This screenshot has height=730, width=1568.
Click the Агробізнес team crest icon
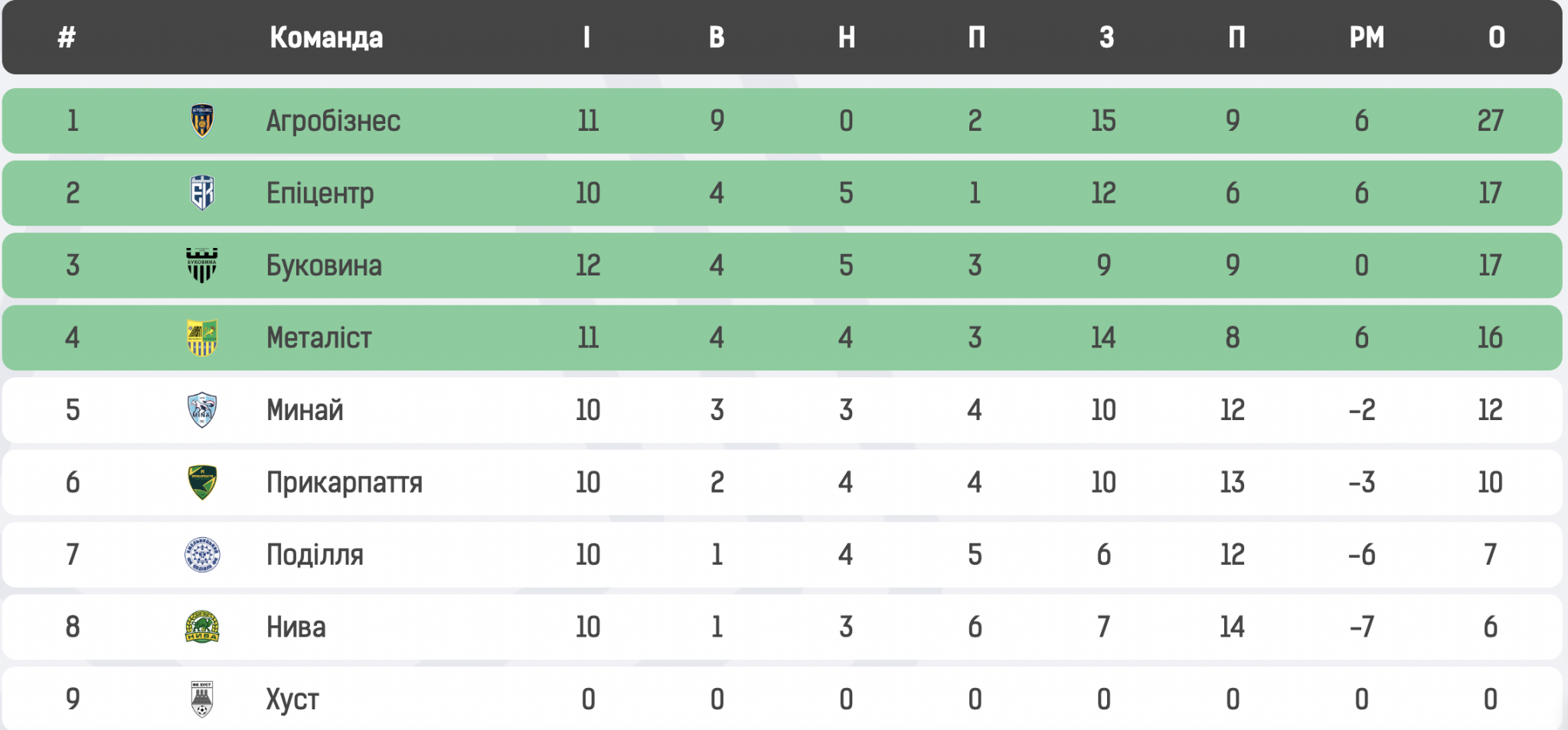(x=202, y=121)
